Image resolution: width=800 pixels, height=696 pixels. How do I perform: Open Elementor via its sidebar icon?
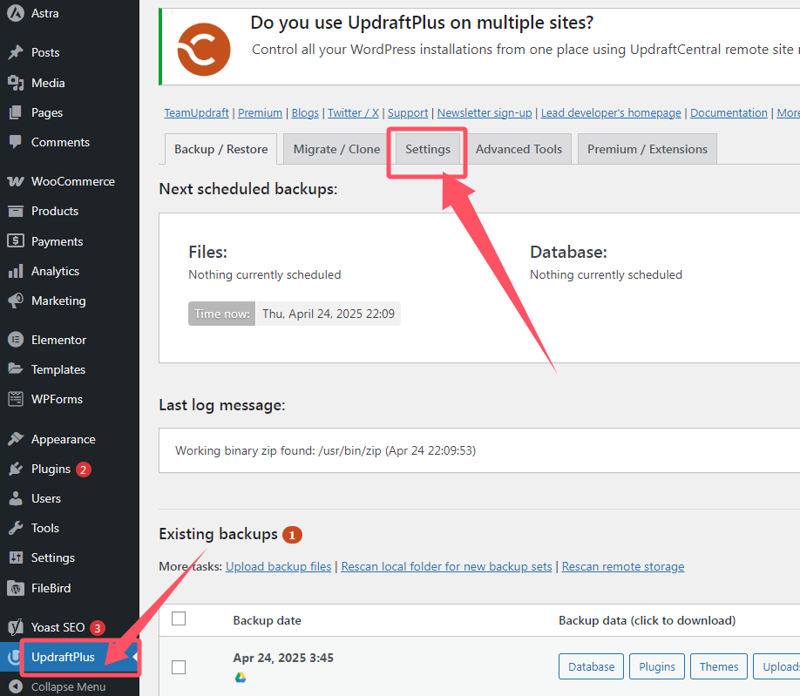coord(15,340)
